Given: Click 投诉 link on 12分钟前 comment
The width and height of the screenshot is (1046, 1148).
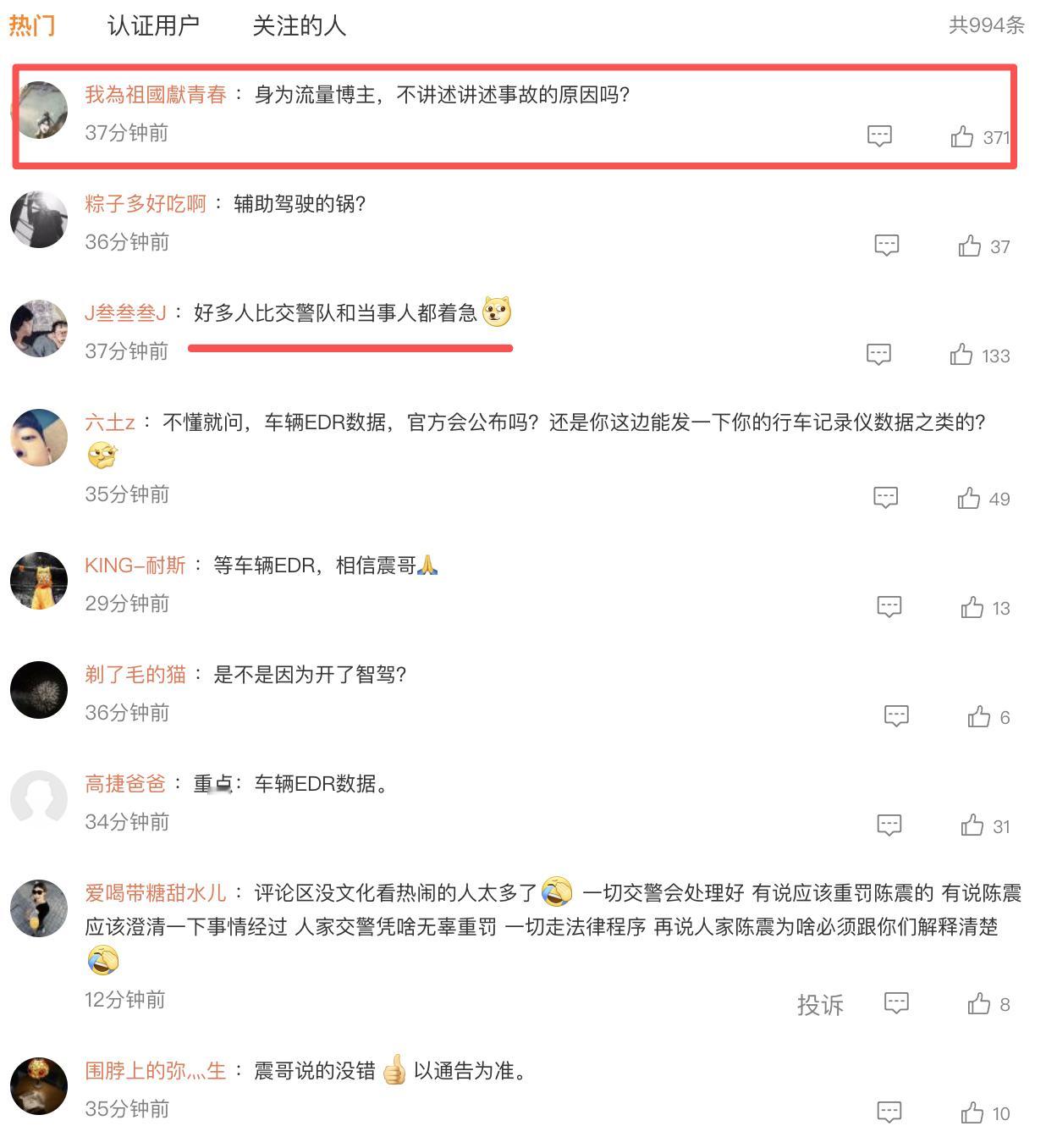Looking at the screenshot, I should [x=820, y=1004].
